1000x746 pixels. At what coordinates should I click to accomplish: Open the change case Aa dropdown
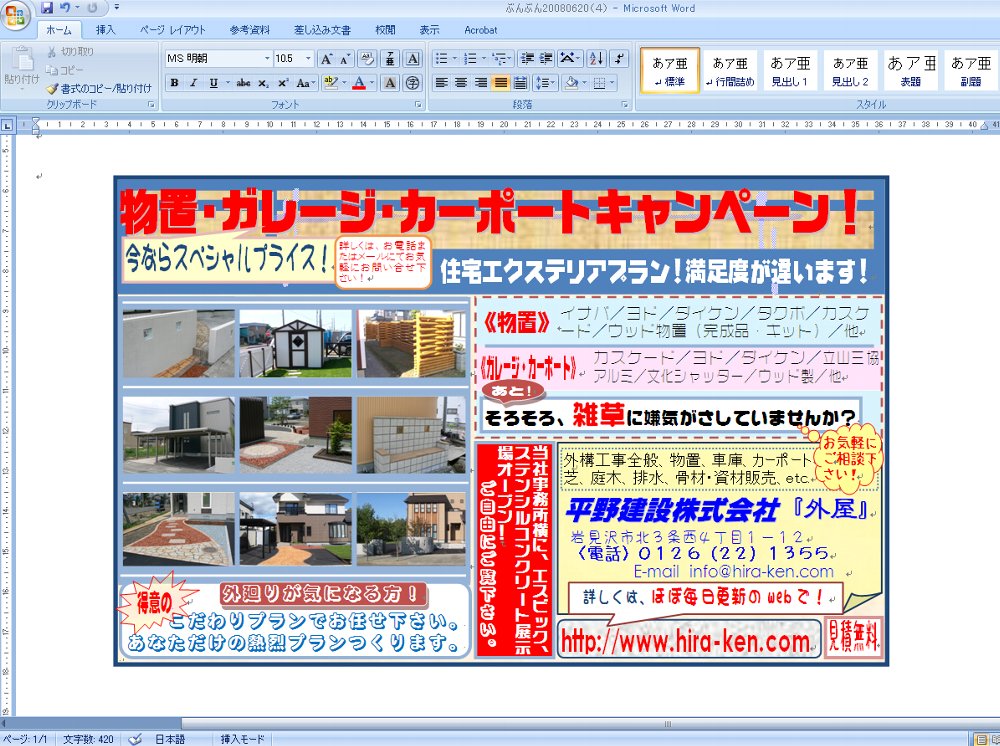(x=305, y=83)
